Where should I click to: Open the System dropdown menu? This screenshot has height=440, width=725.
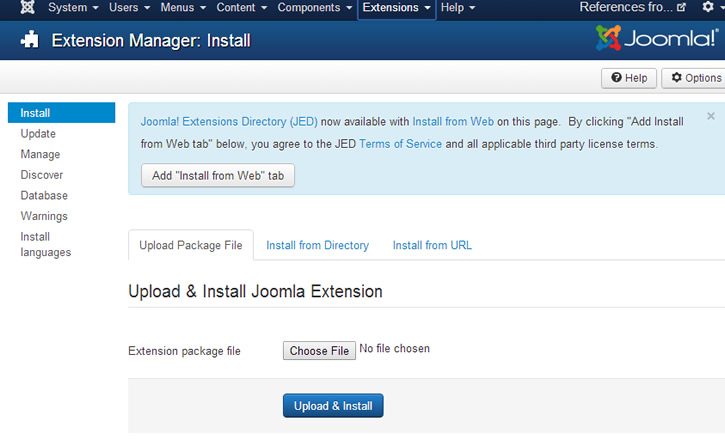tap(73, 7)
